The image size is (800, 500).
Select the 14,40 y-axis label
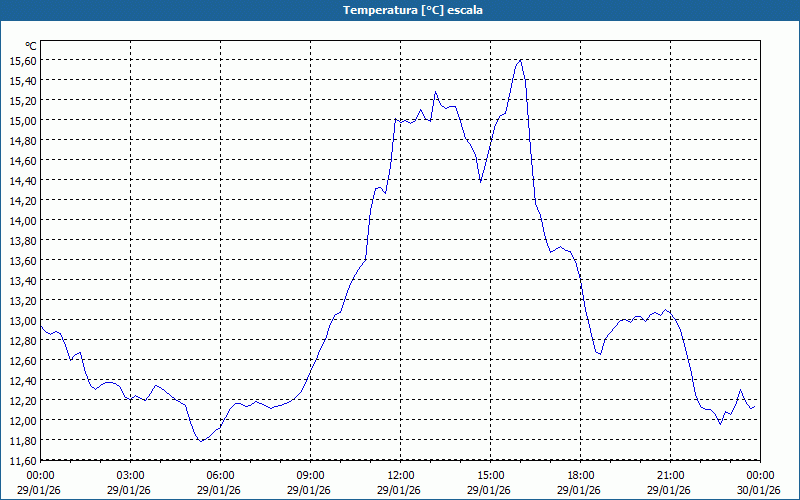[x=23, y=181]
